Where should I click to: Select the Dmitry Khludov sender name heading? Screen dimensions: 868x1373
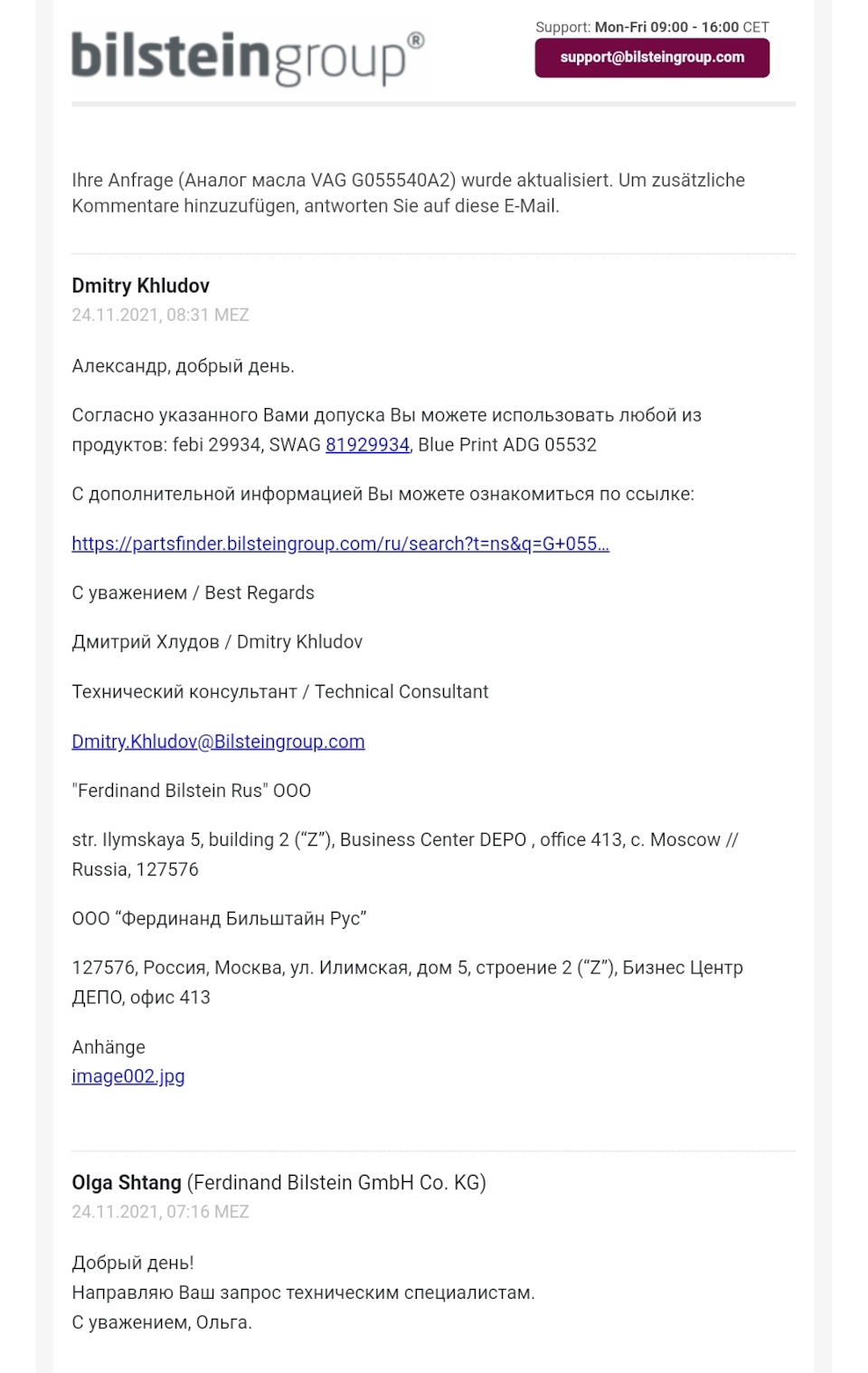141,286
